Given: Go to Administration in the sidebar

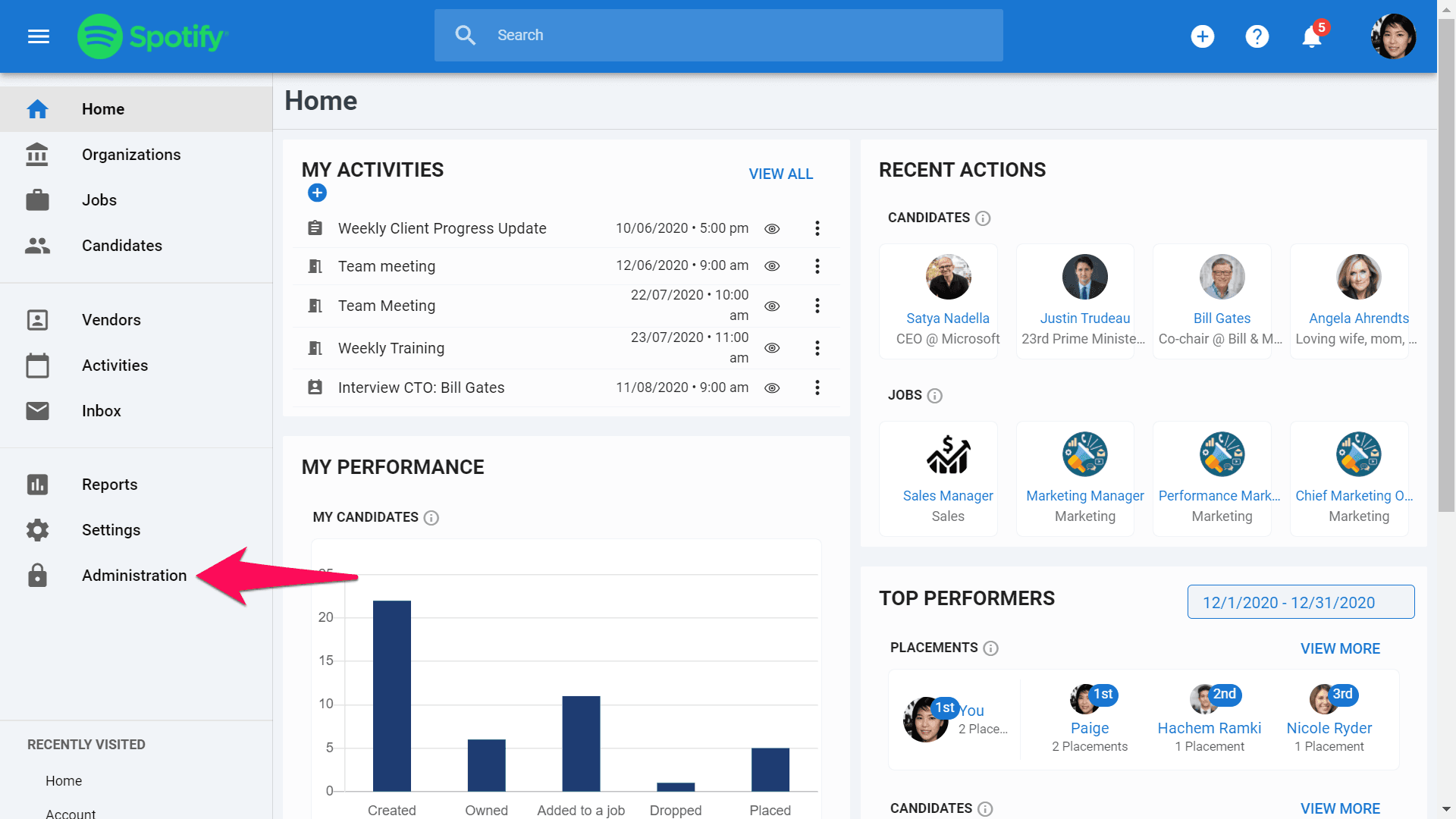Looking at the screenshot, I should [x=134, y=576].
